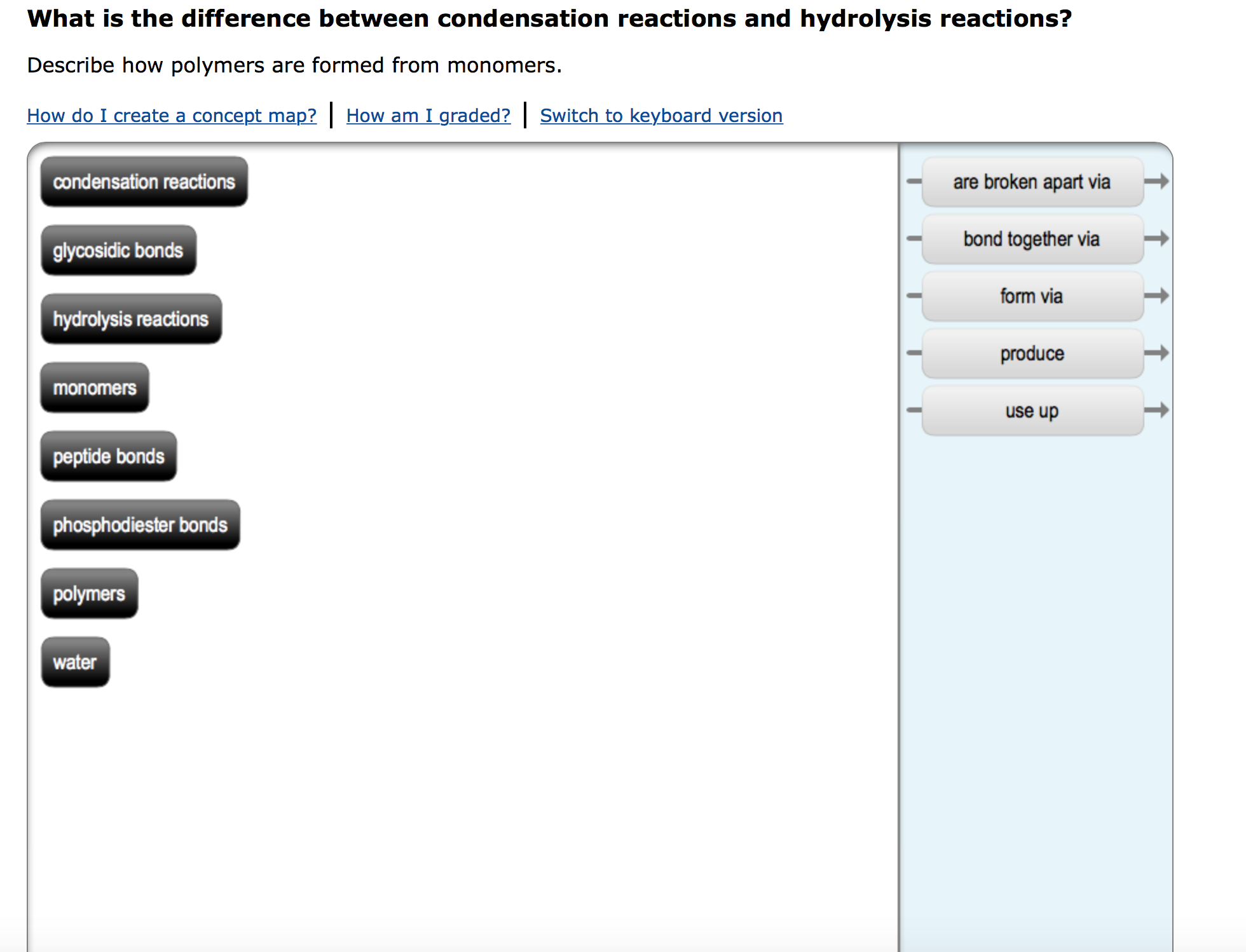The width and height of the screenshot is (1246, 952).
Task: Click 'Describe how polymers are formed' instruction text
Action: tap(294, 65)
